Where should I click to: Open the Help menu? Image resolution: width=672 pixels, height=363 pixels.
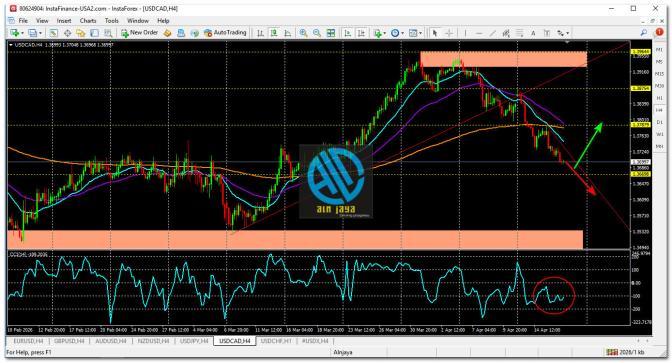[163, 21]
